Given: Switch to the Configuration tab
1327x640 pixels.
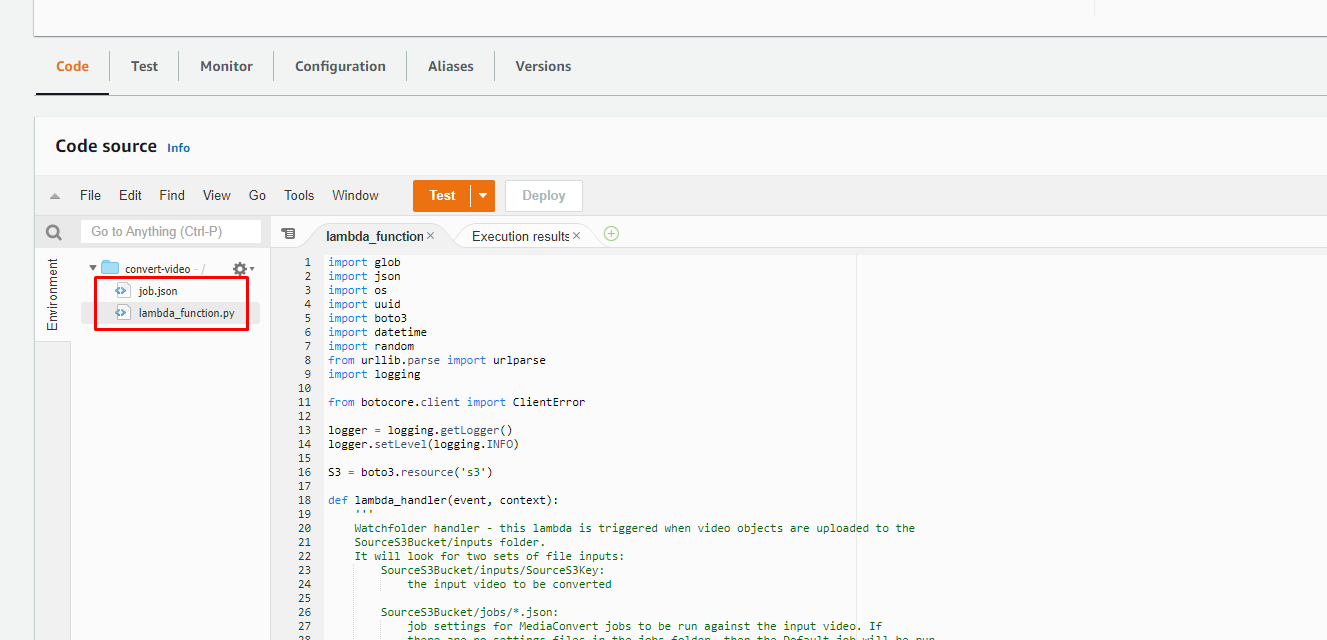Looking at the screenshot, I should [340, 66].
